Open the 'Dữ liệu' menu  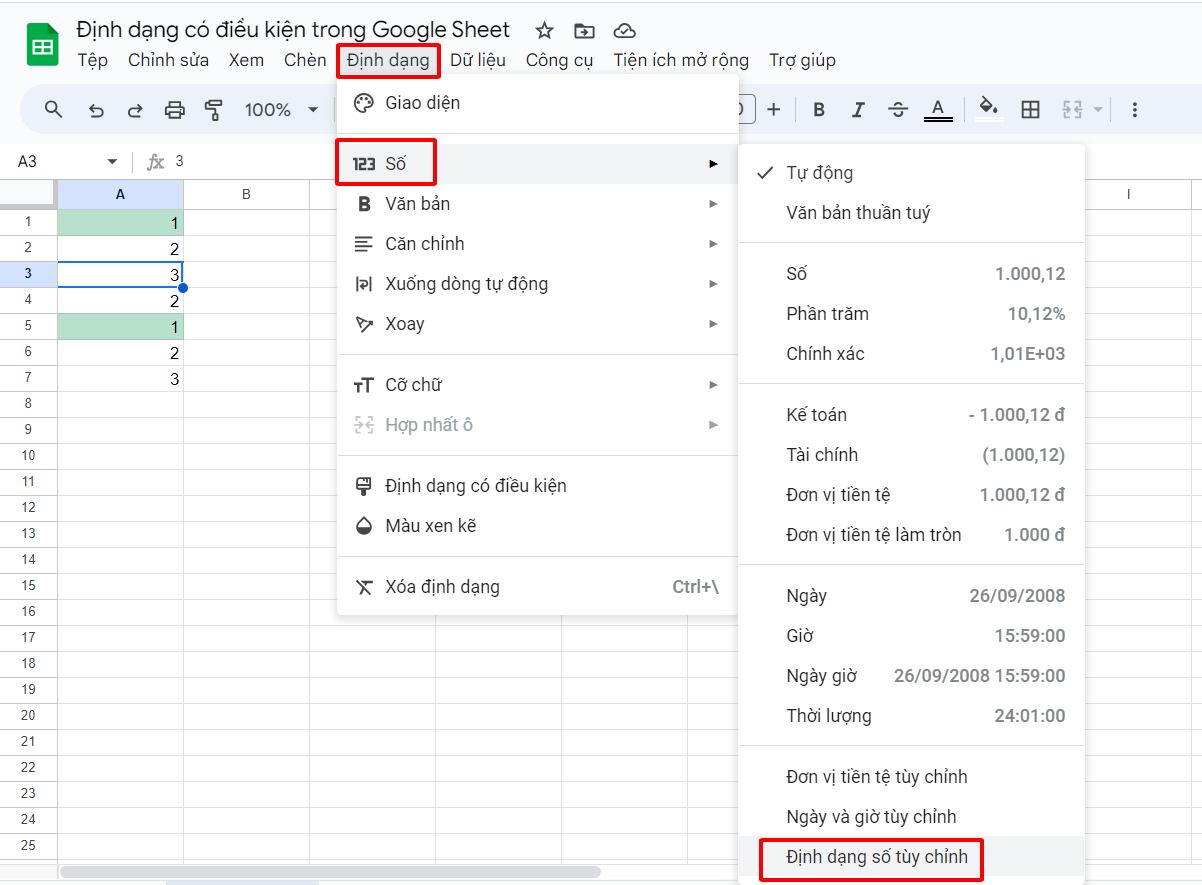[478, 60]
